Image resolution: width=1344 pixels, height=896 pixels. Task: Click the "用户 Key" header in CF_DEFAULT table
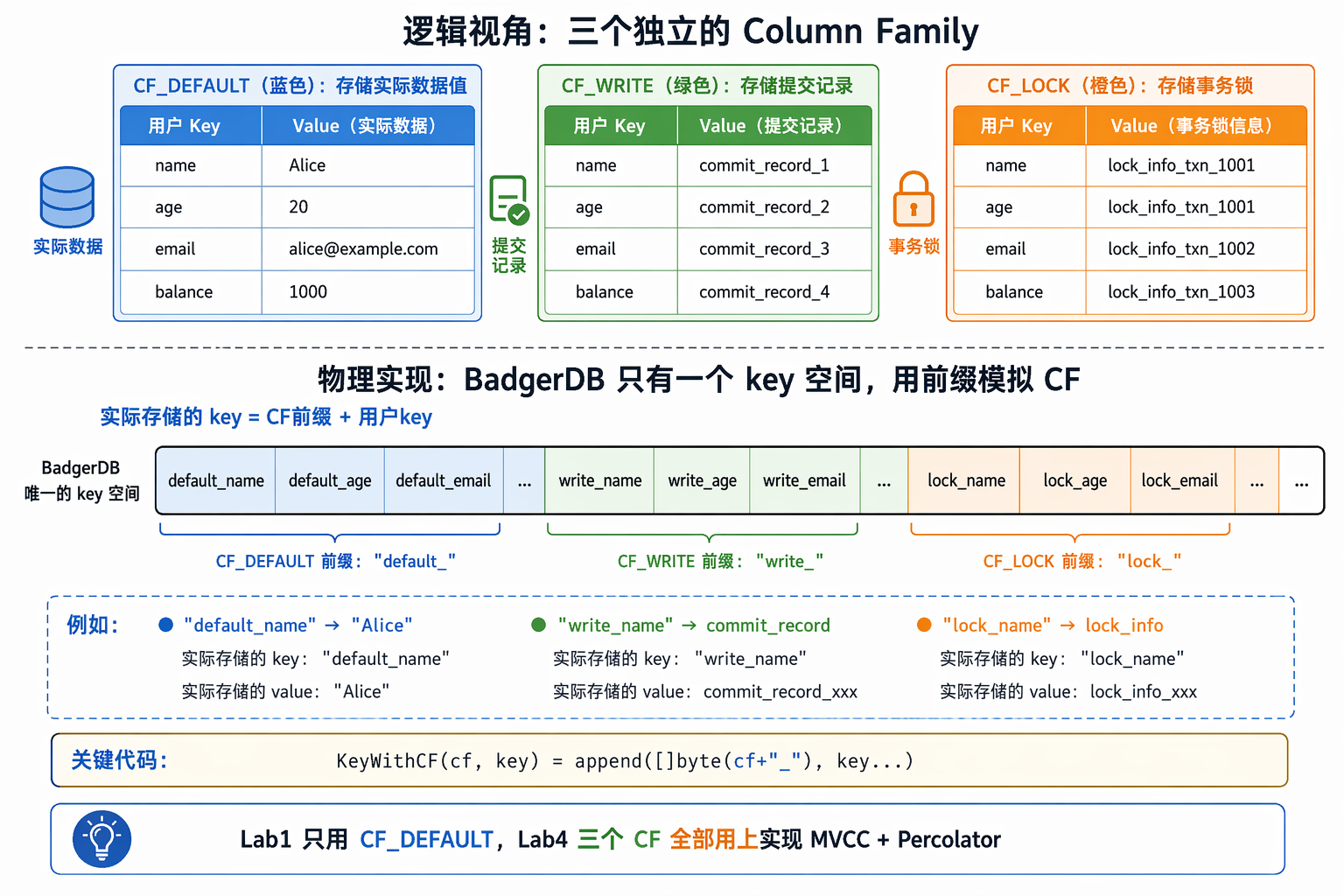[191, 126]
